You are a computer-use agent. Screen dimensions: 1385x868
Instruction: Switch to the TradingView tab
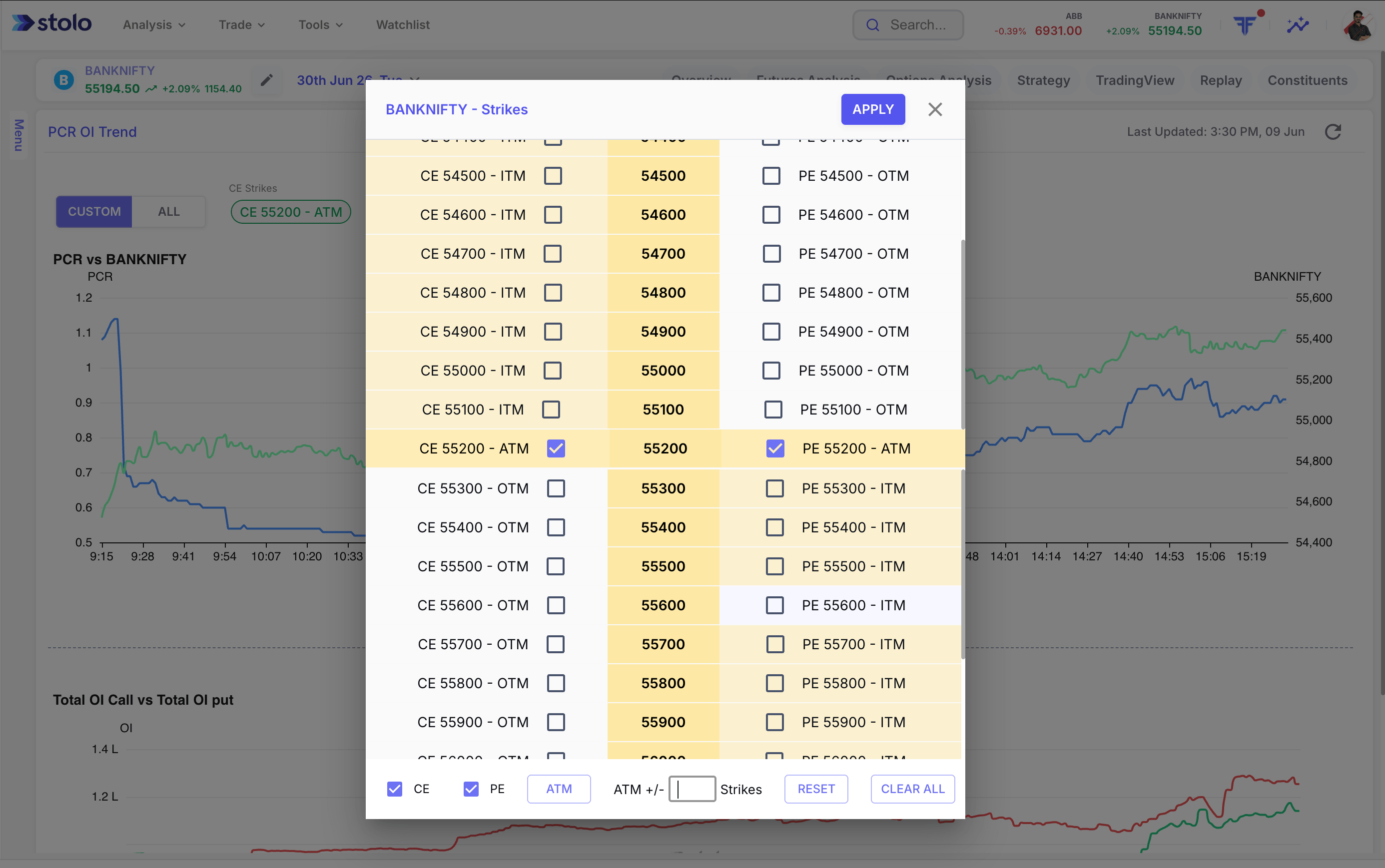coord(1135,80)
